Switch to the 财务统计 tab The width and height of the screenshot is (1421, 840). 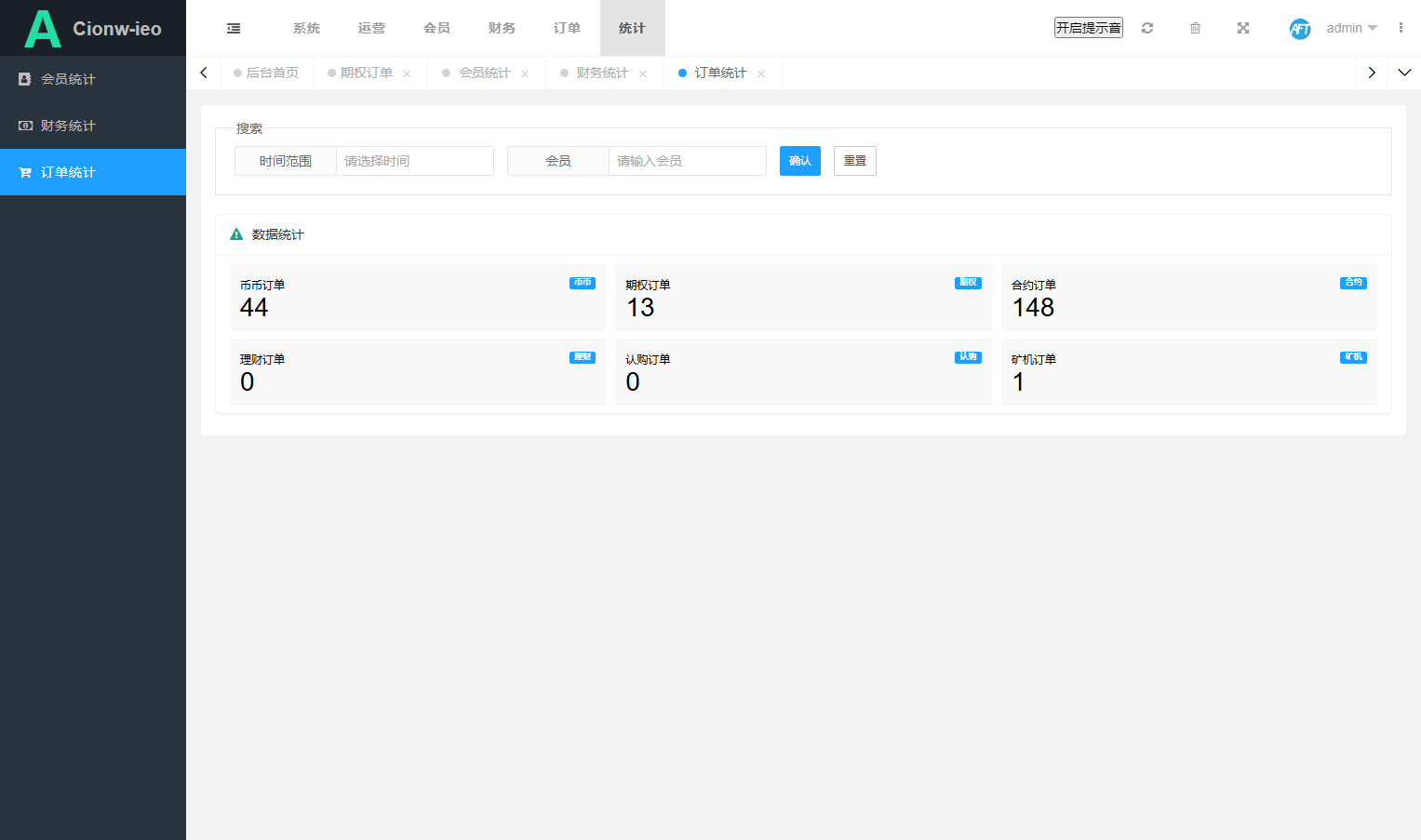(602, 73)
